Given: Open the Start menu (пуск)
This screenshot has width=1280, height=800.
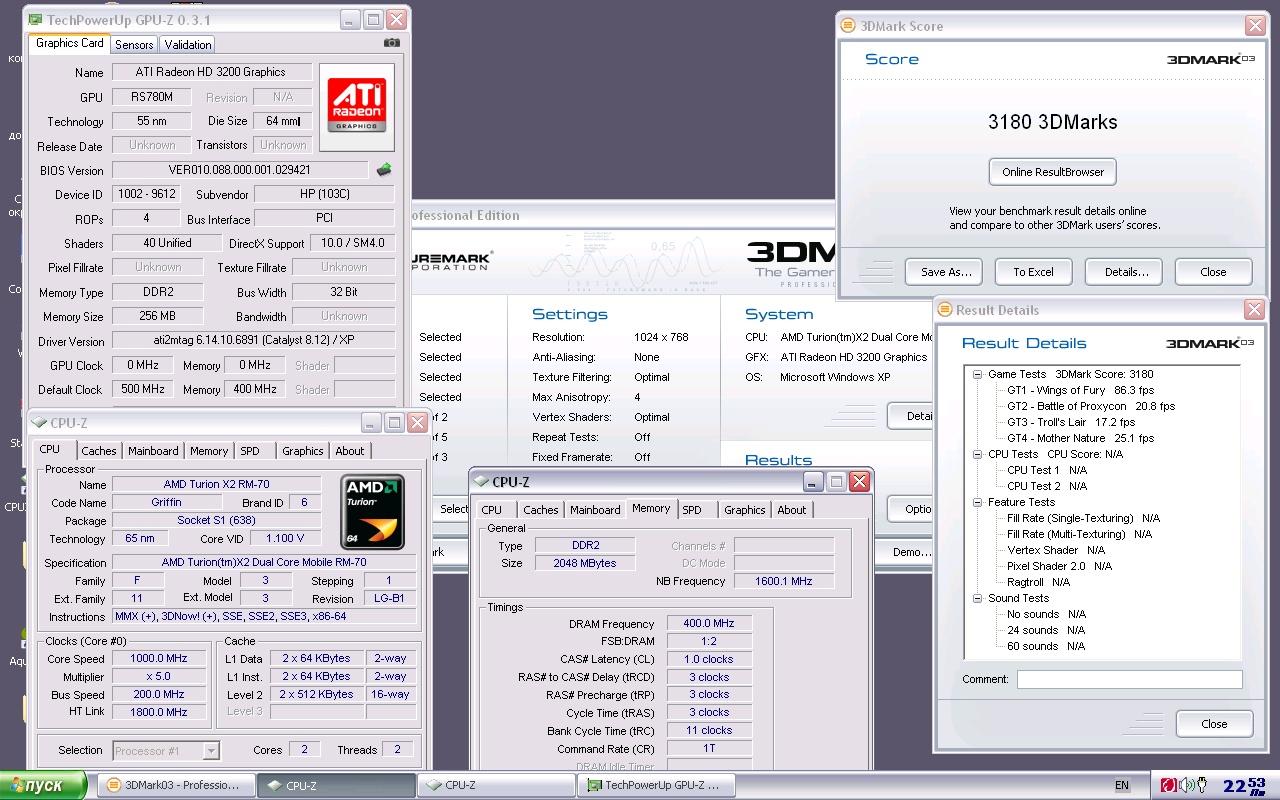Looking at the screenshot, I should 44,786.
